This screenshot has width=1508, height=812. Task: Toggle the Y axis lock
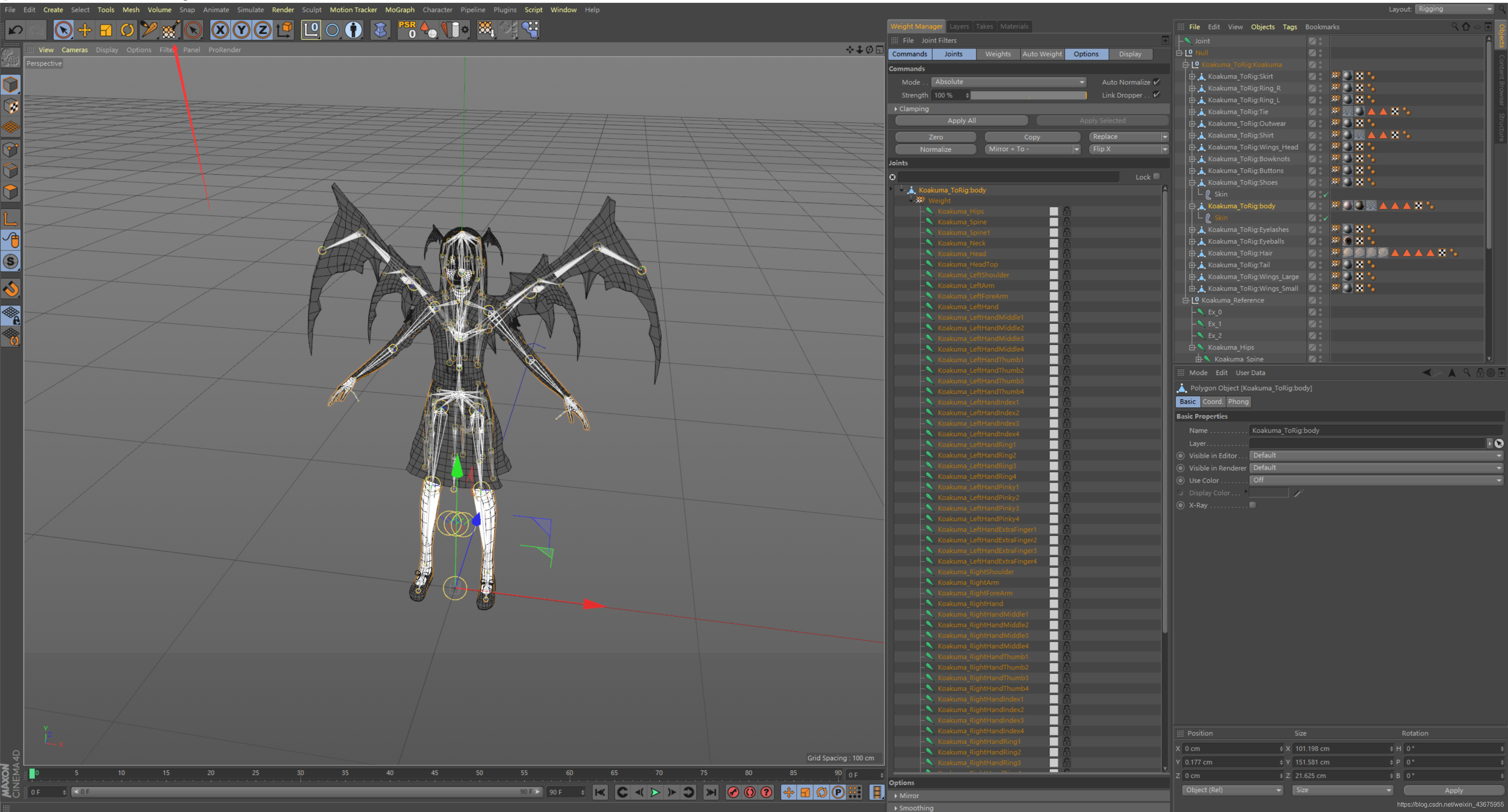click(241, 29)
